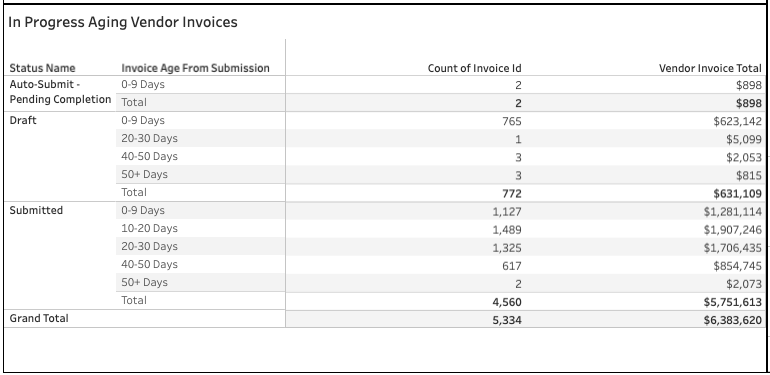The height and width of the screenshot is (375, 770).
Task: Select the Submitted count value 1,489
Action: (x=507, y=229)
